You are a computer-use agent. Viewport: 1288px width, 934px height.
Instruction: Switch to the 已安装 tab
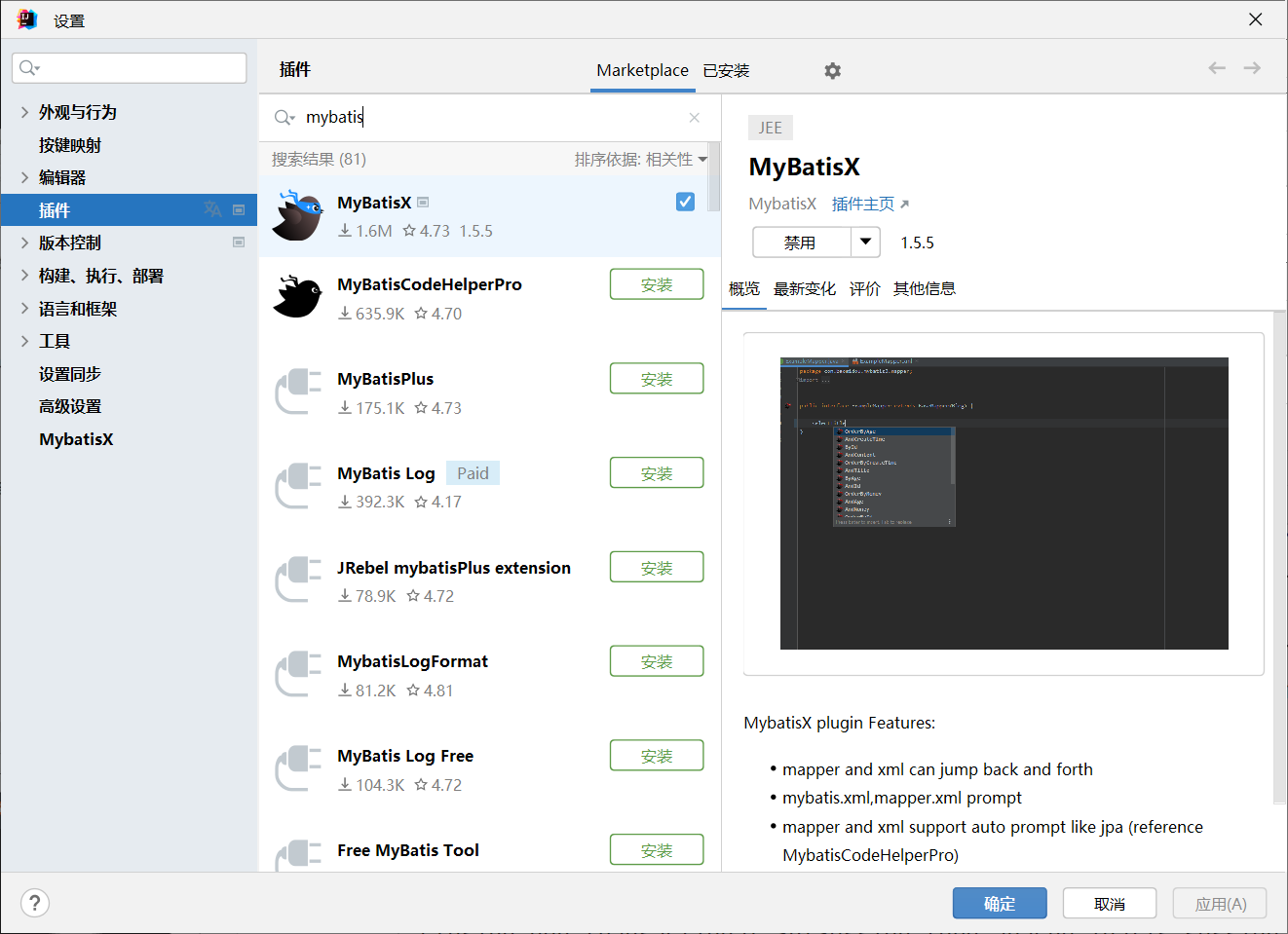tap(727, 70)
